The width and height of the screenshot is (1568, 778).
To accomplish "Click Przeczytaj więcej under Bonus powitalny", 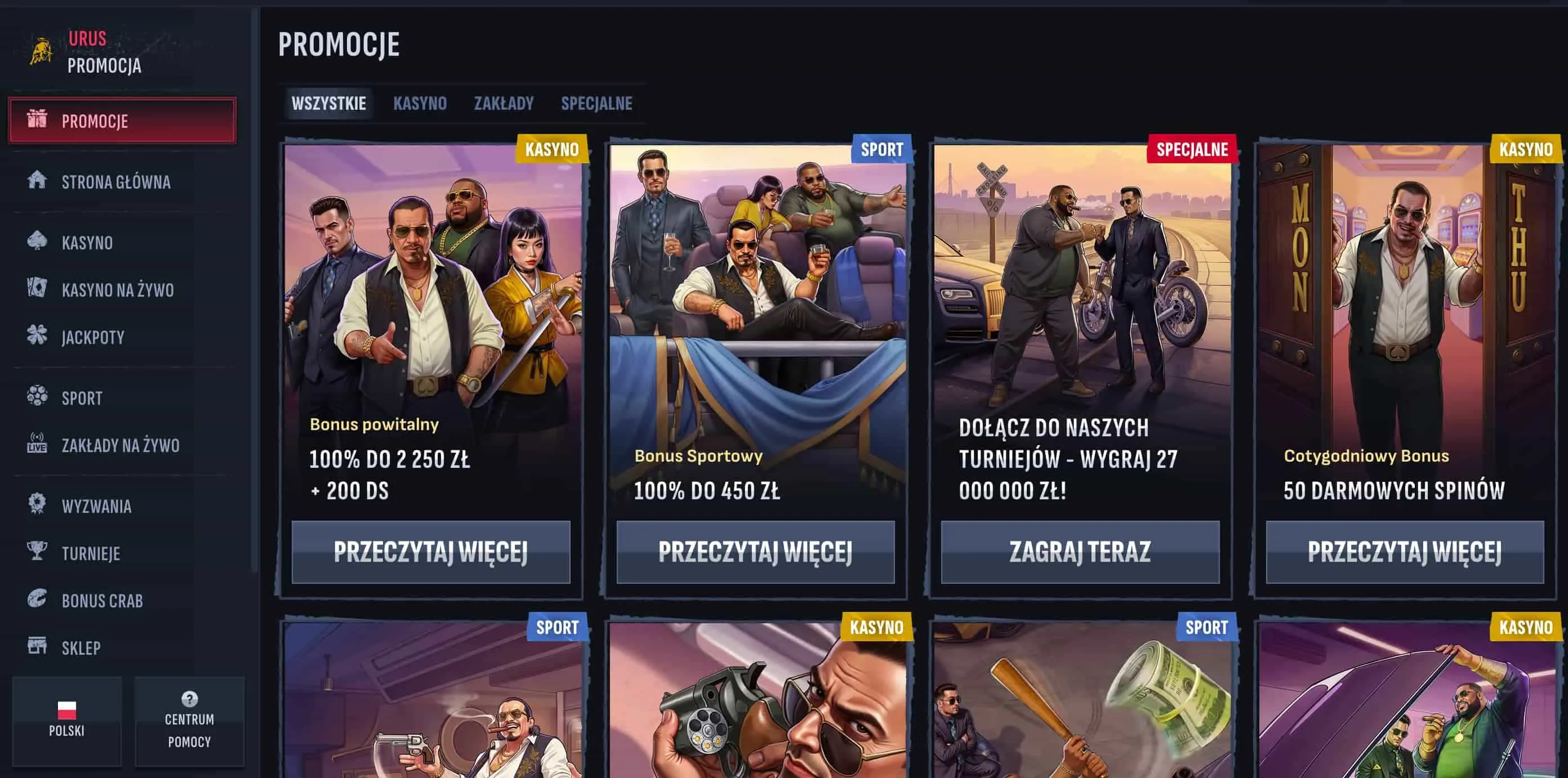I will click(431, 552).
